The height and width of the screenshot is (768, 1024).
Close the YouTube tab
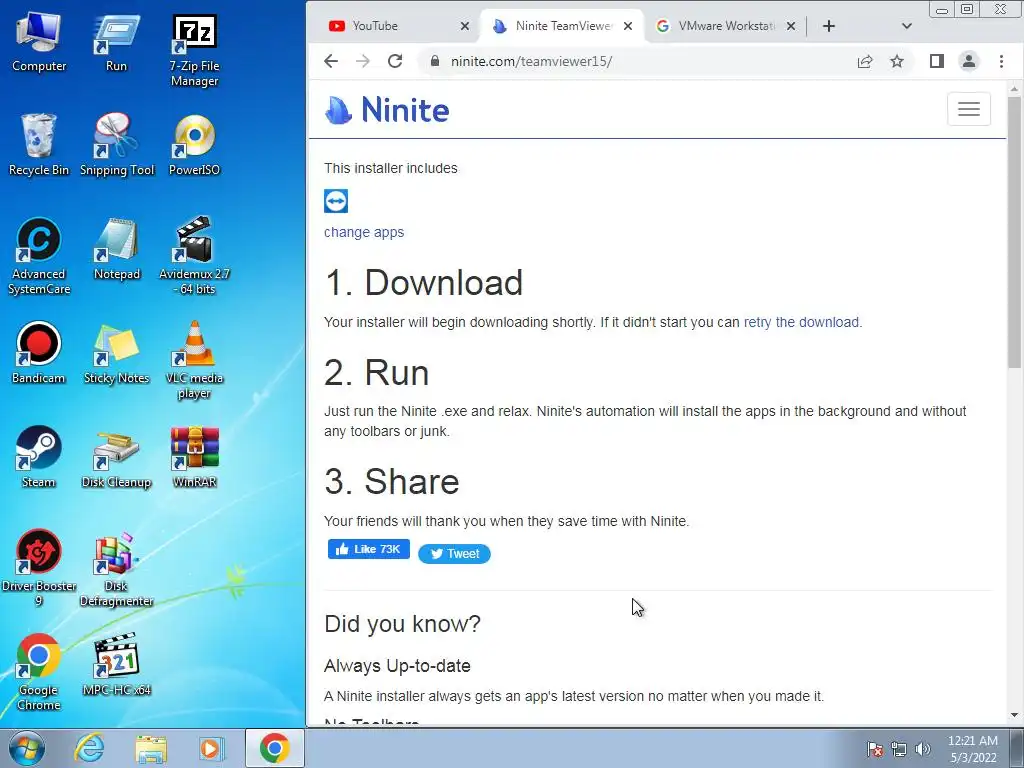(464, 26)
